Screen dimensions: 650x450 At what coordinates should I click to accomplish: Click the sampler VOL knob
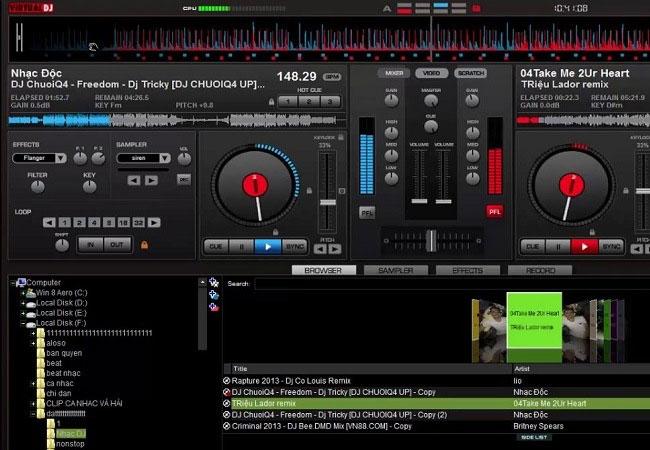tap(184, 159)
